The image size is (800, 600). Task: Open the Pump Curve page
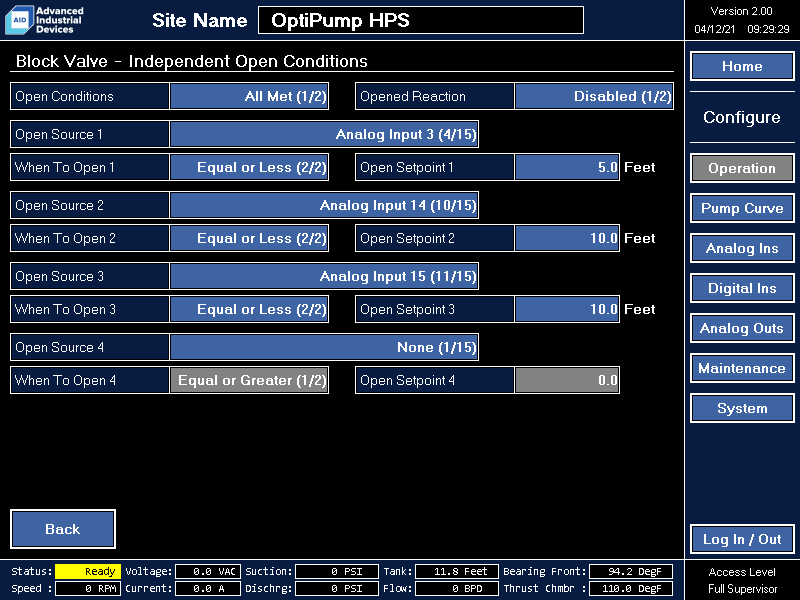(742, 208)
